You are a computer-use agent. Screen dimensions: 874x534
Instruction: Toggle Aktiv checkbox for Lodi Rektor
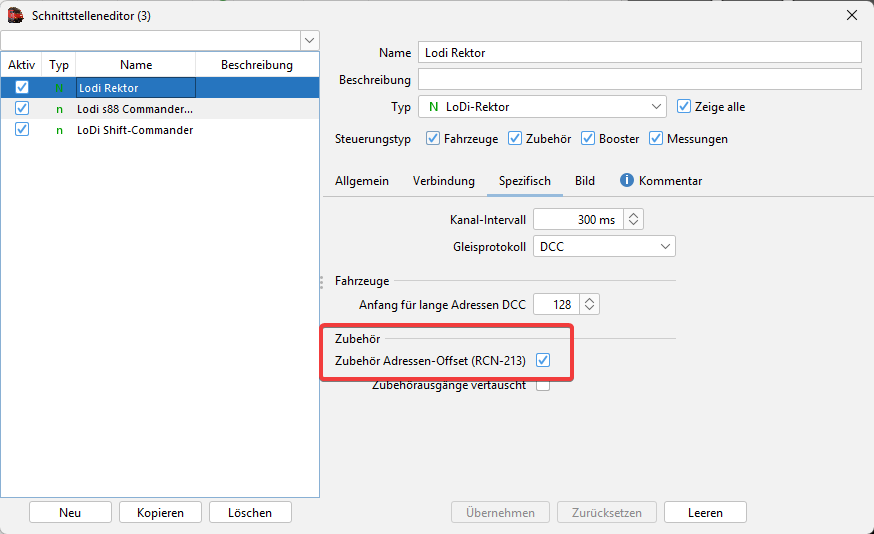[x=22, y=88]
